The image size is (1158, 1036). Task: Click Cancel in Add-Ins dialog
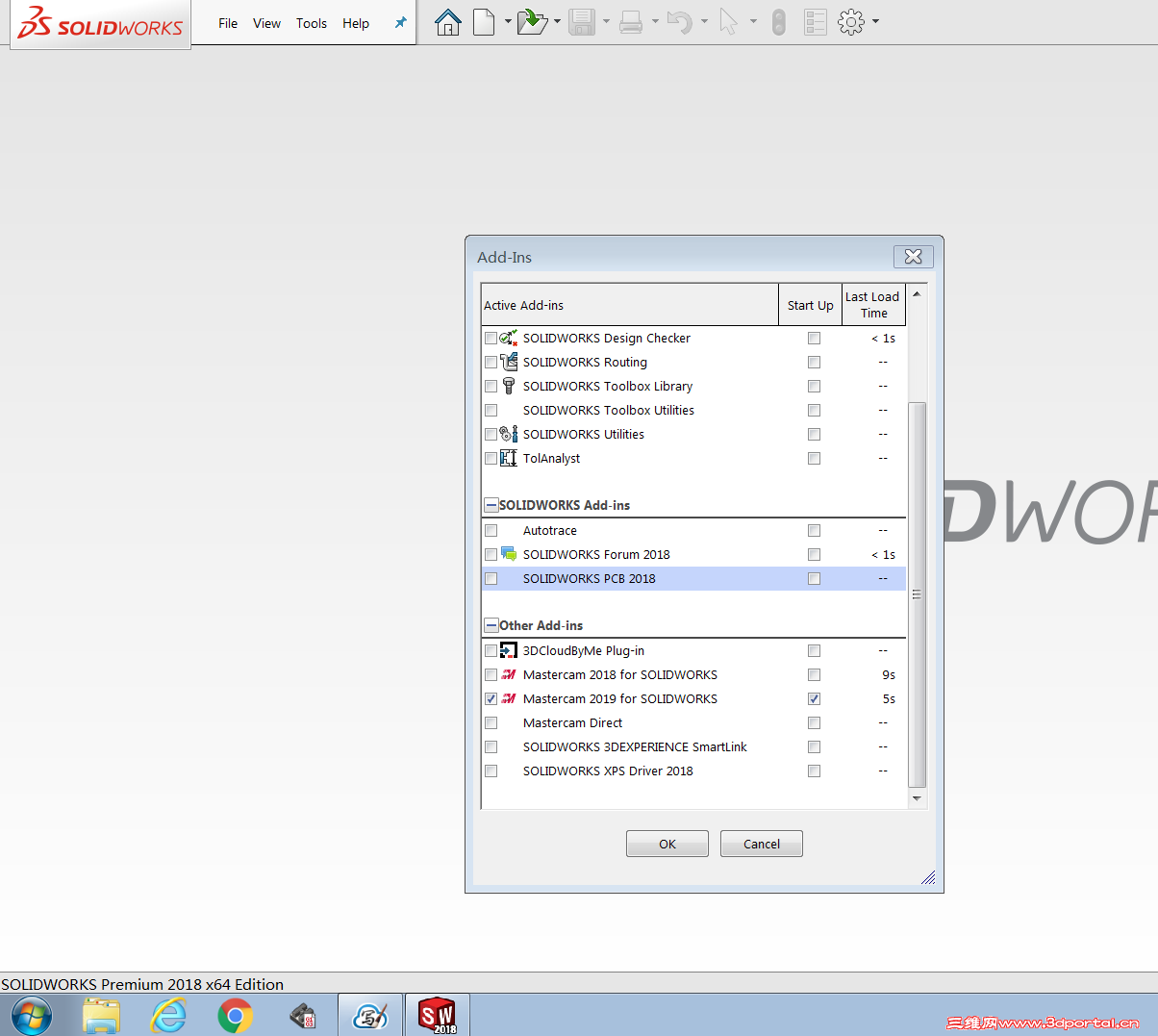(x=762, y=844)
